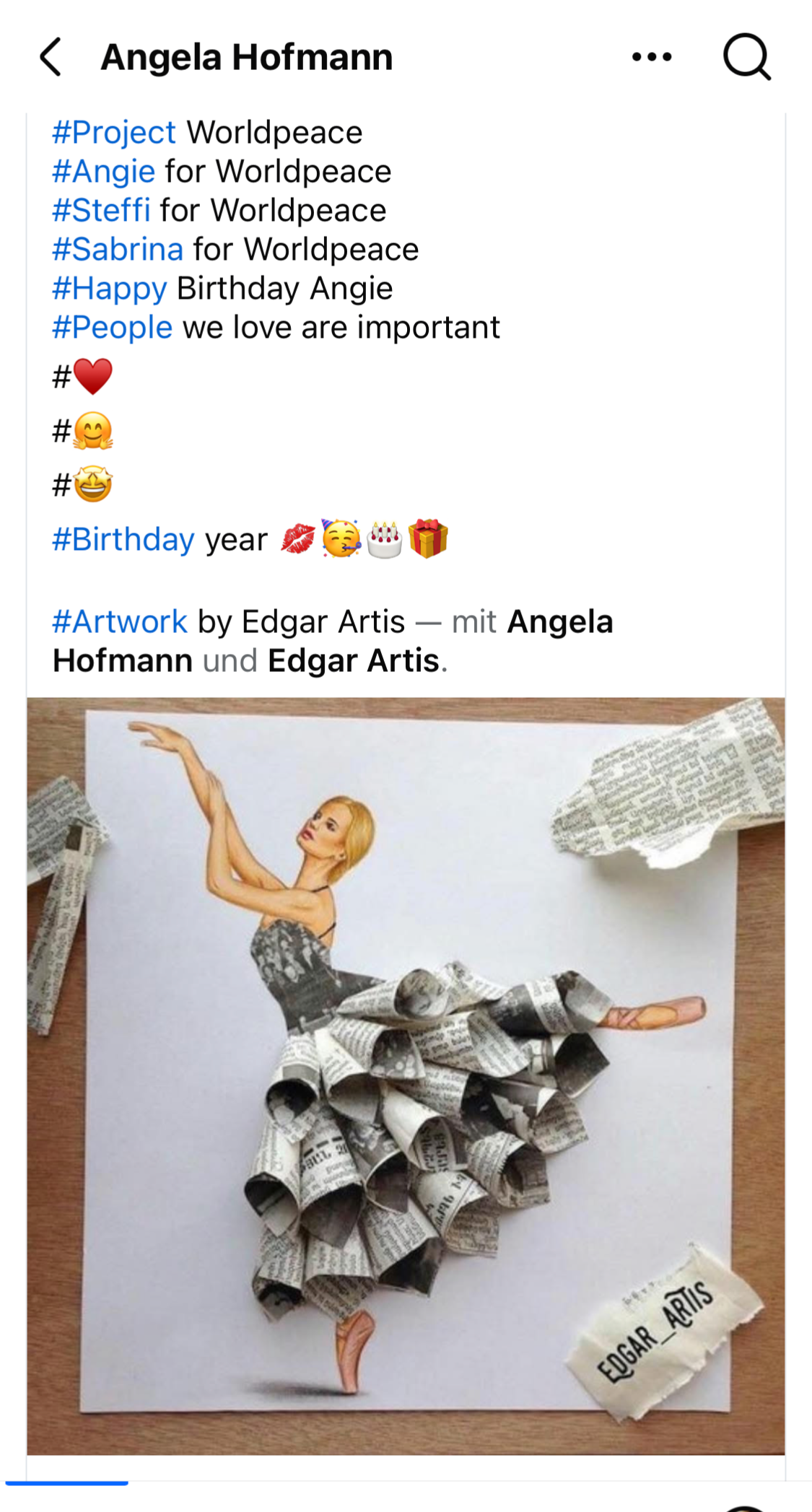Viewport: 812px width, 1512px height.
Task: Tap the gift box emoji
Action: click(x=429, y=538)
